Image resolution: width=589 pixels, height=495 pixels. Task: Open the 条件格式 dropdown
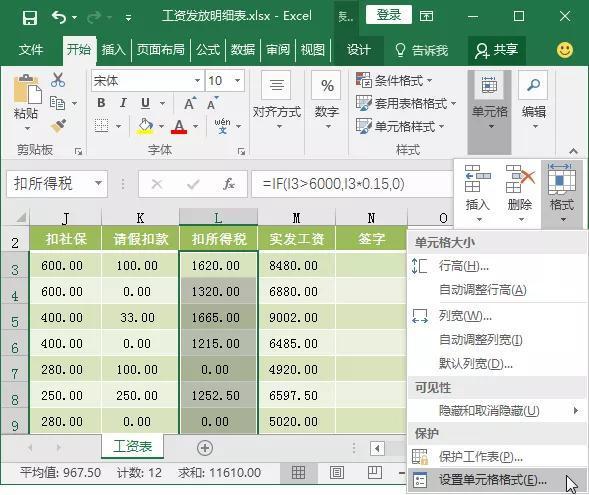394,80
